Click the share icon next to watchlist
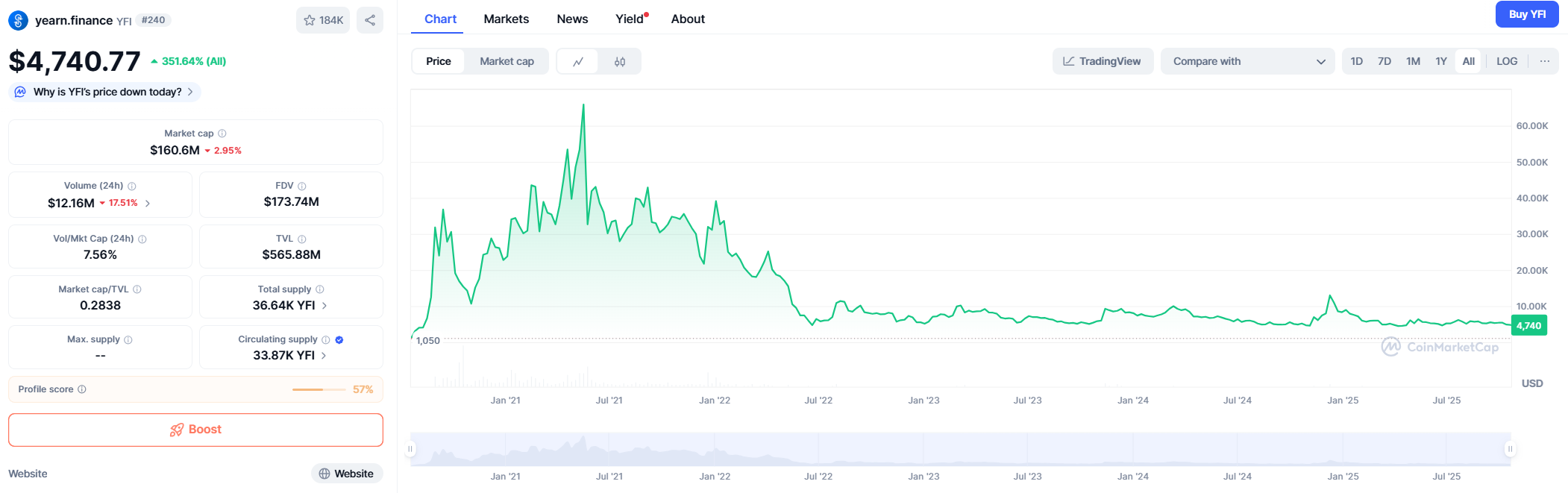 click(x=370, y=20)
